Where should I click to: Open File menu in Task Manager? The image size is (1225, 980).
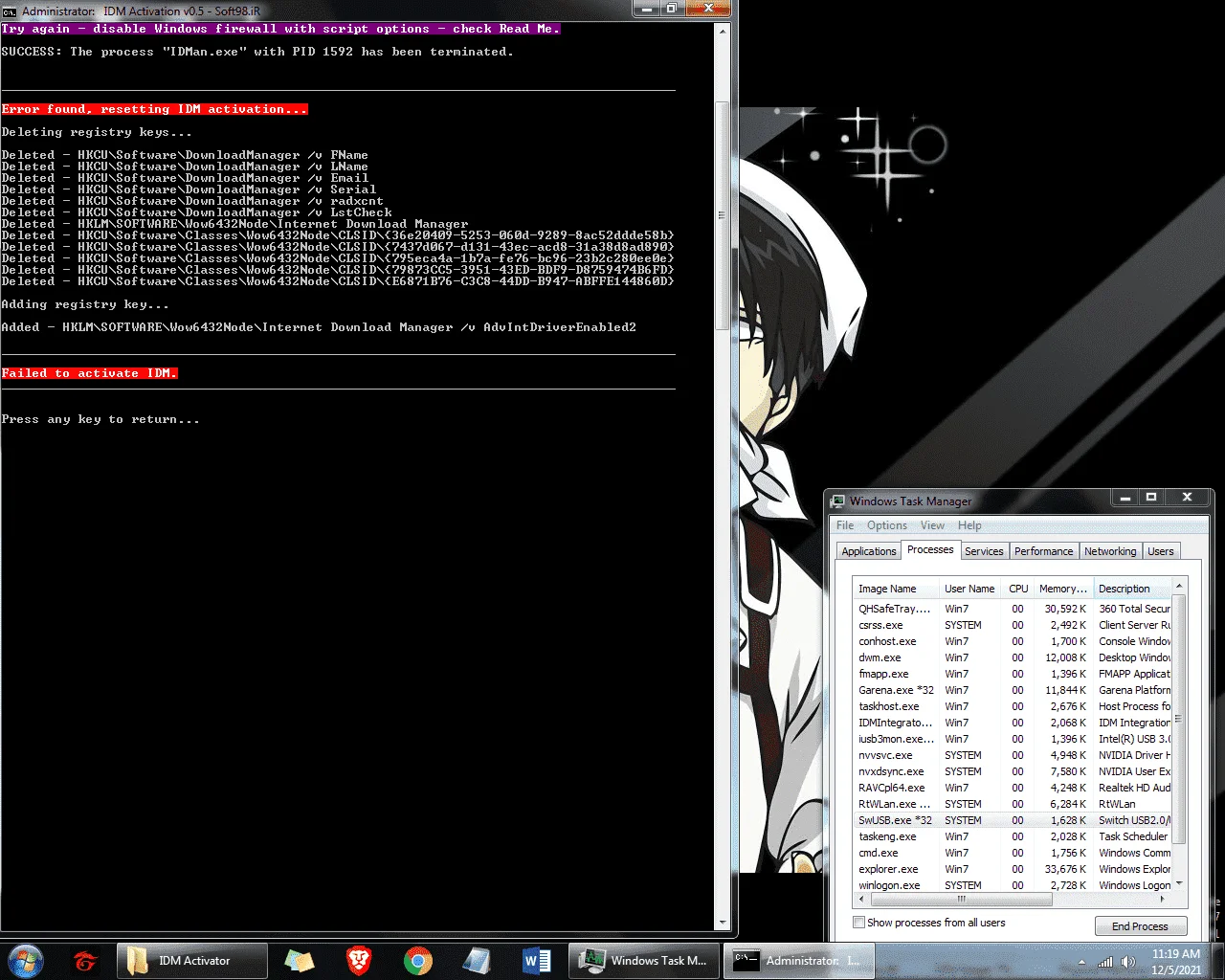[x=845, y=525]
